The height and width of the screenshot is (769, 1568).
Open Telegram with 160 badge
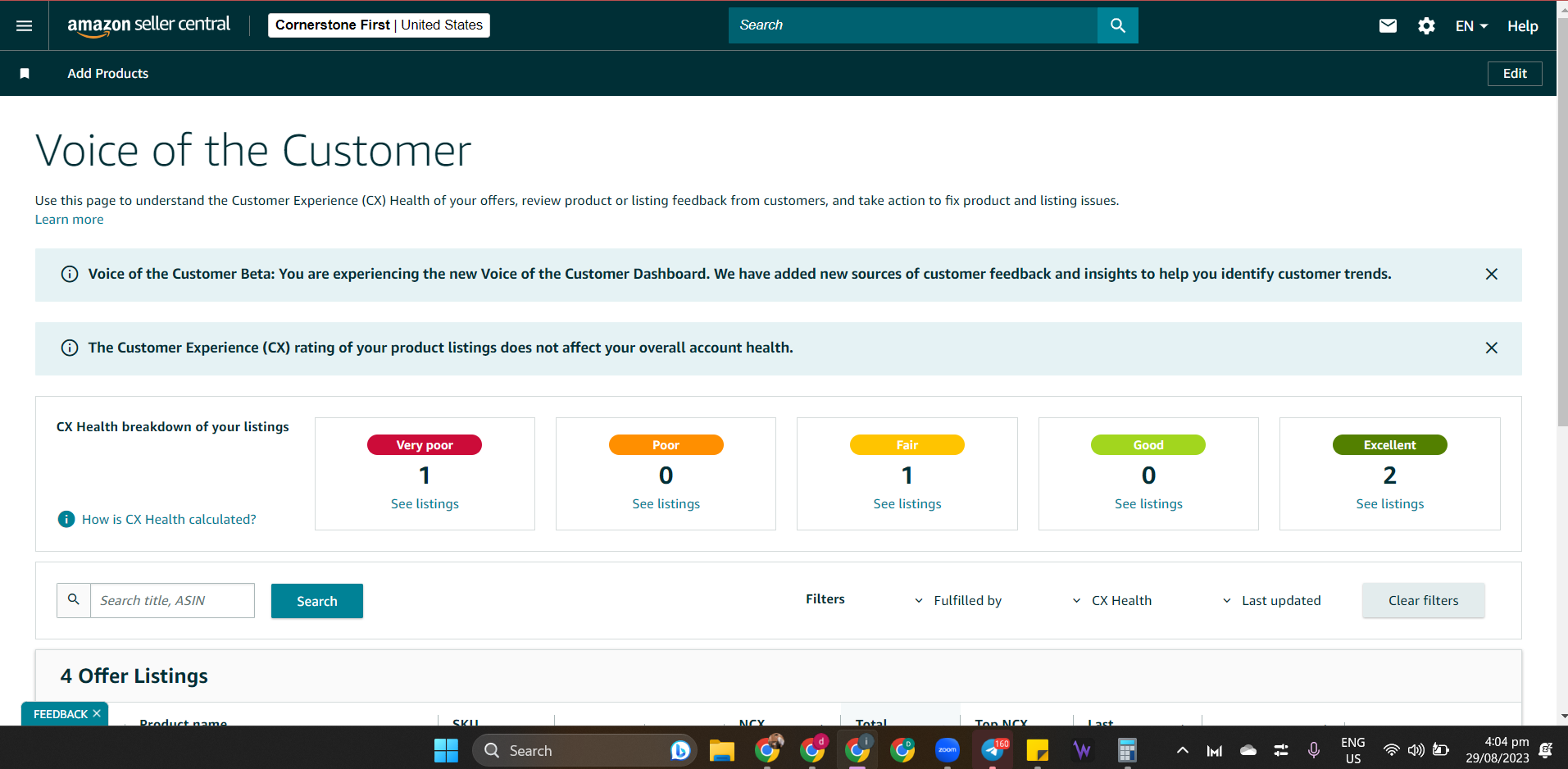(x=993, y=750)
